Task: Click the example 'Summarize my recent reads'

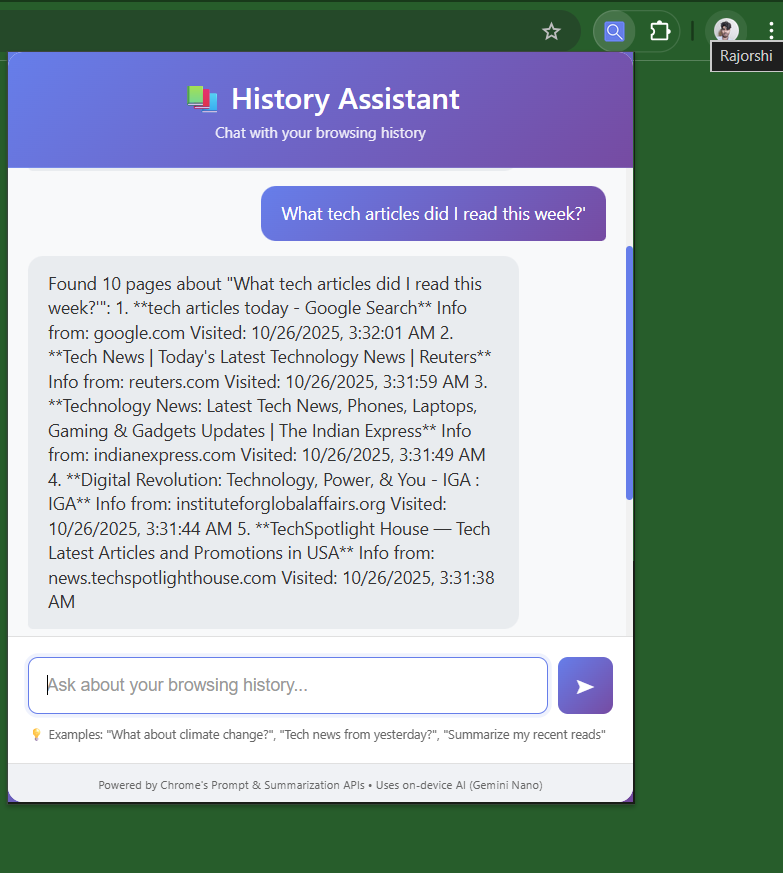Action: click(x=524, y=735)
